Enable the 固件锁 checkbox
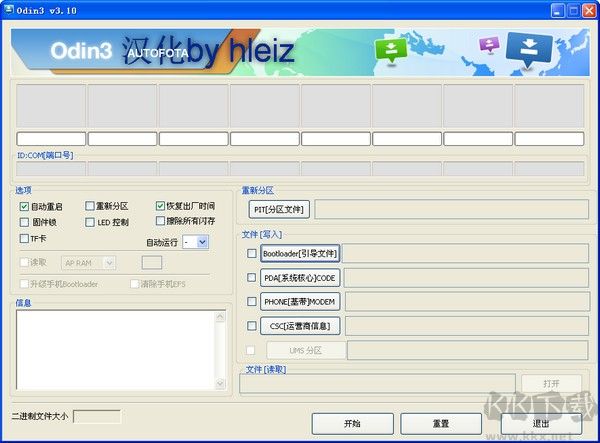 point(24,222)
